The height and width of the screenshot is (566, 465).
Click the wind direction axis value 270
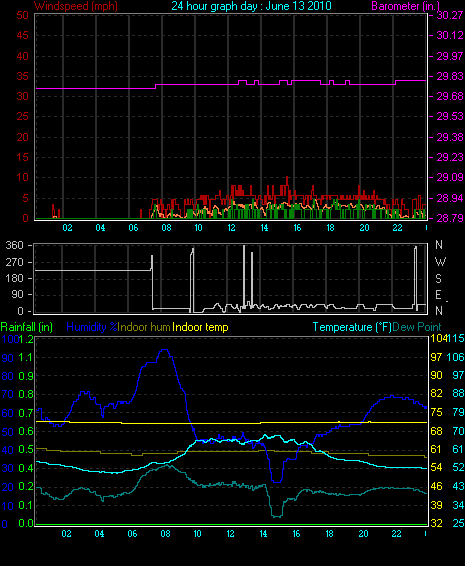(x=14, y=262)
